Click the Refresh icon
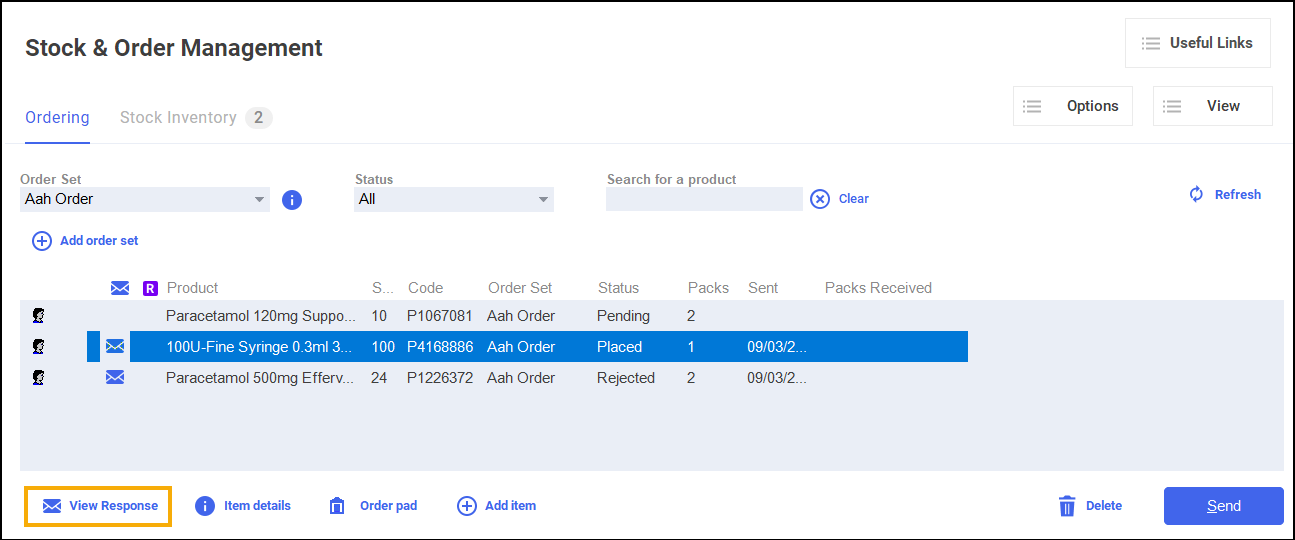Image resolution: width=1295 pixels, height=540 pixels. click(1196, 194)
